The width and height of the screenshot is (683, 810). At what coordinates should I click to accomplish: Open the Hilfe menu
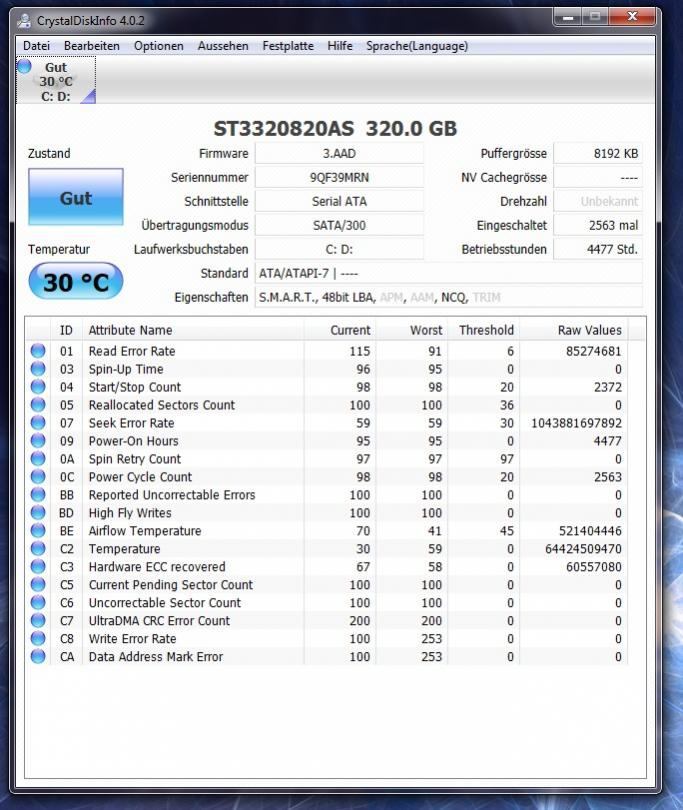coord(340,46)
